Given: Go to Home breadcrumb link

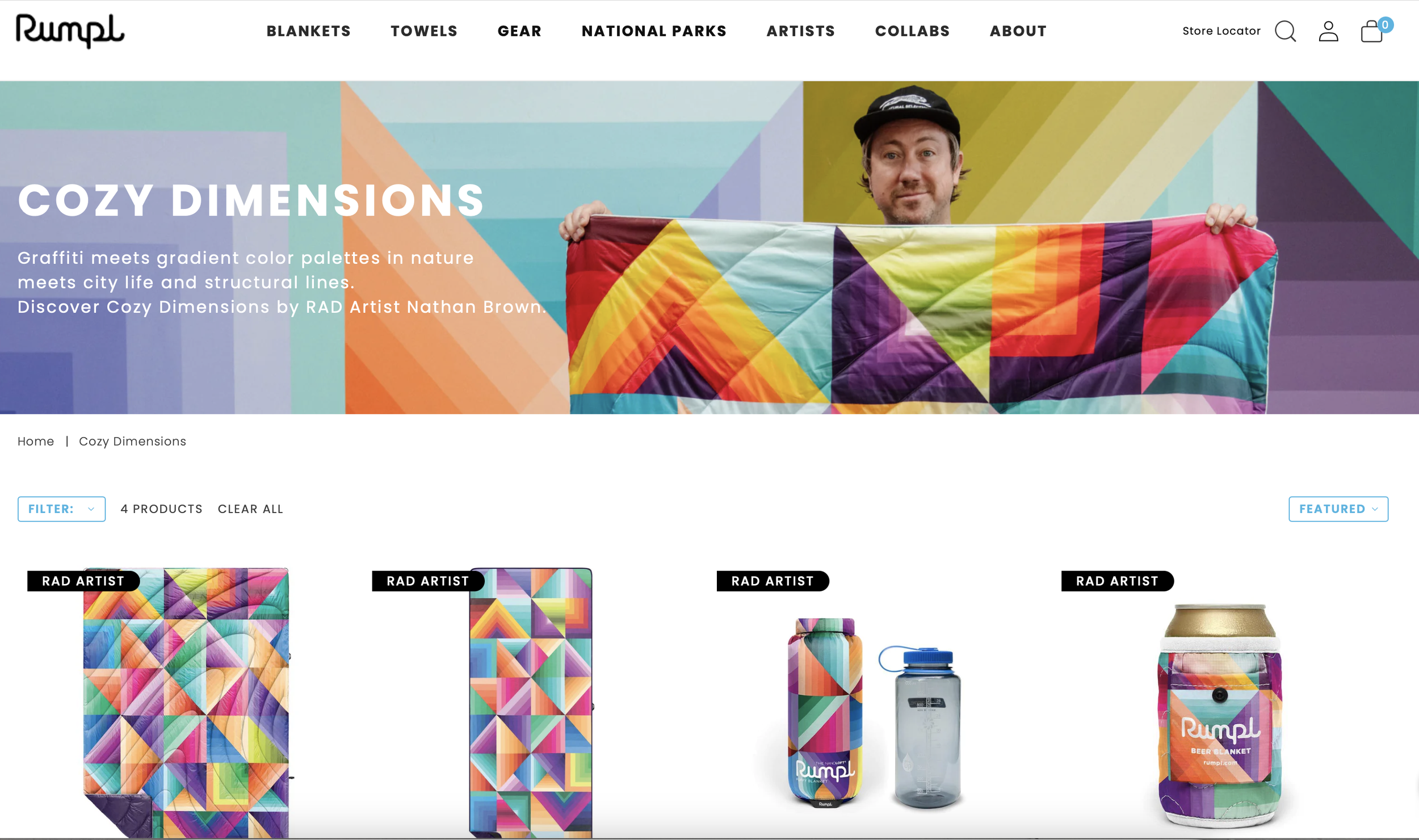Looking at the screenshot, I should [36, 442].
